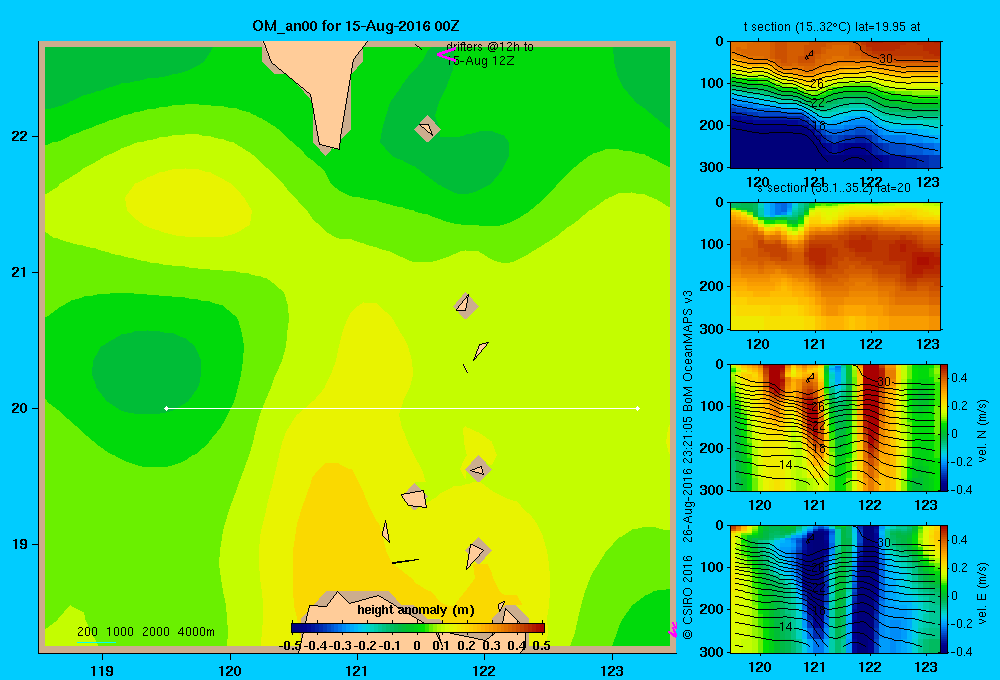Viewport: 1000px width, 680px height.
Task: Click the '-0.5' tick on the height anomaly bar
Action: (290, 646)
